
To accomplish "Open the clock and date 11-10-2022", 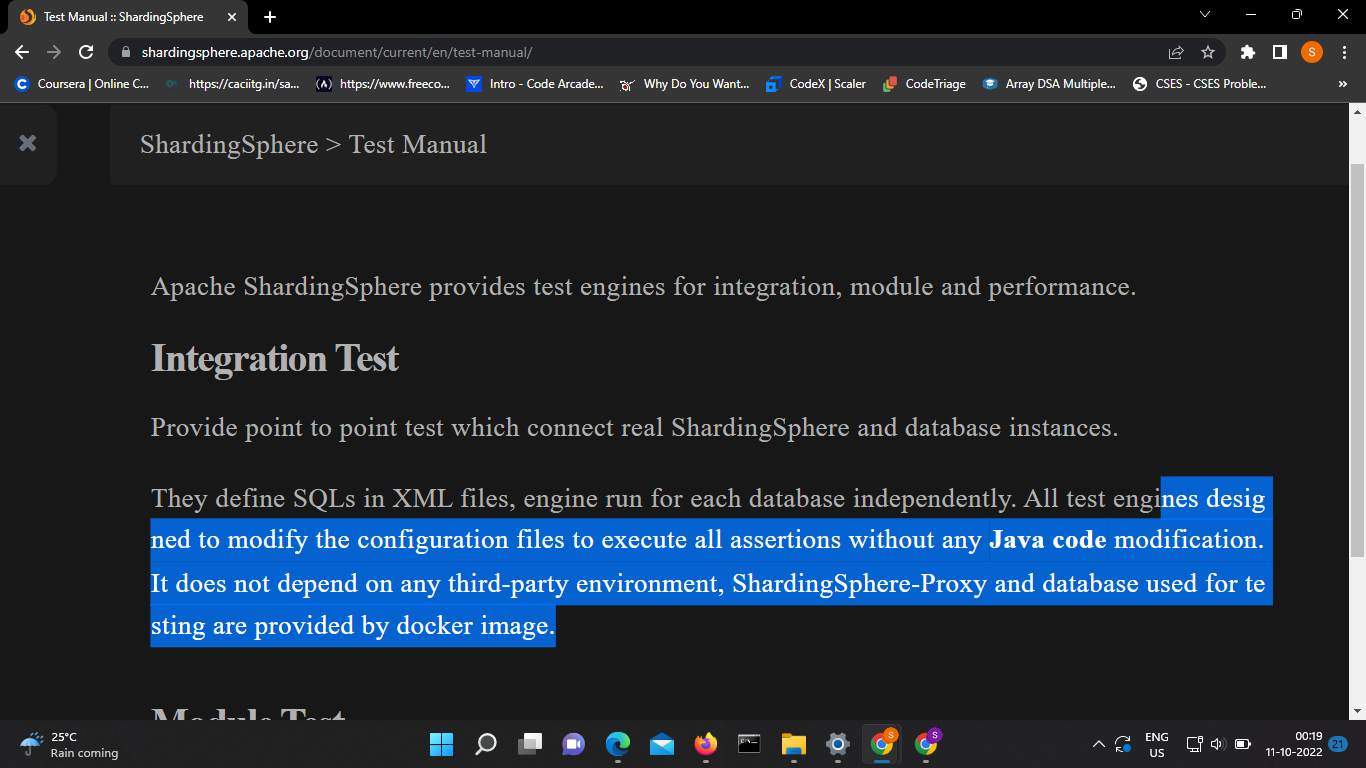I will click(x=1294, y=744).
